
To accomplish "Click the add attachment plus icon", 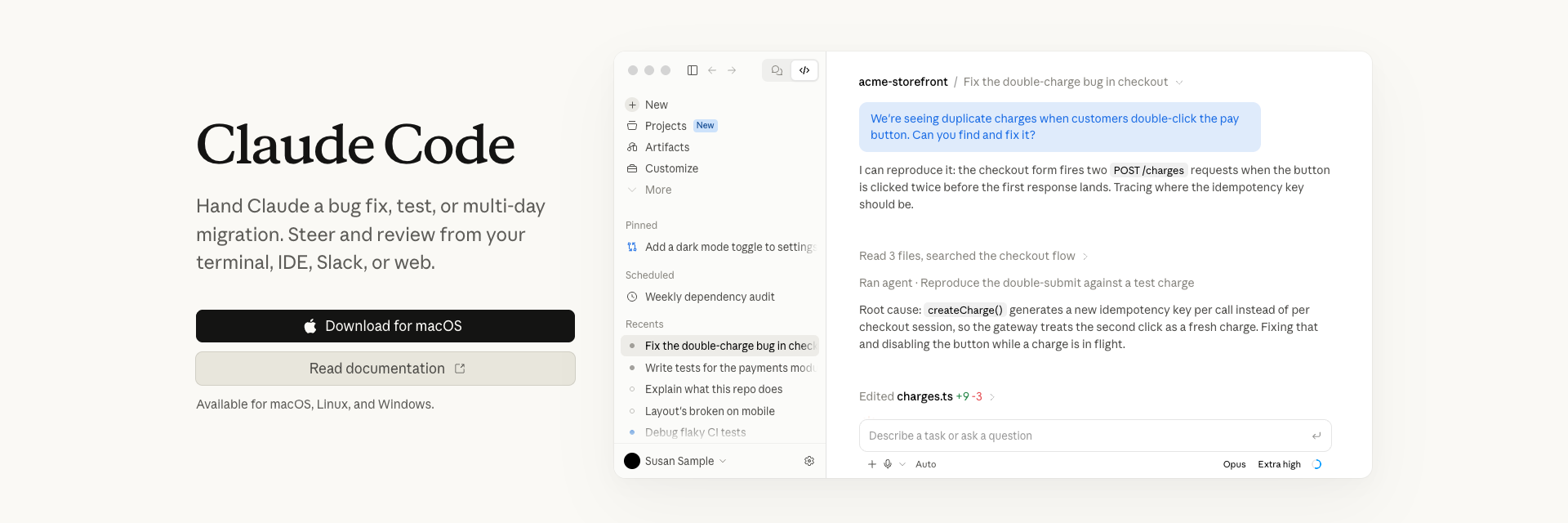I will click(x=872, y=464).
